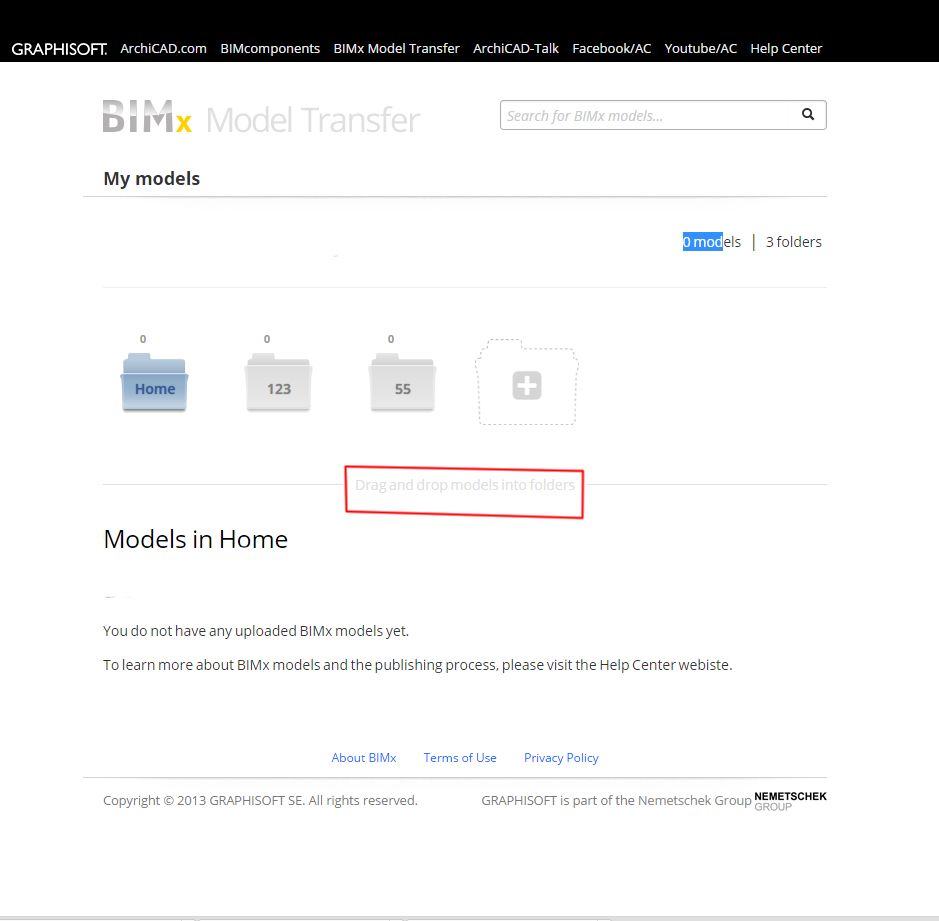Open the folder named 55
The height and width of the screenshot is (921, 939).
[402, 382]
